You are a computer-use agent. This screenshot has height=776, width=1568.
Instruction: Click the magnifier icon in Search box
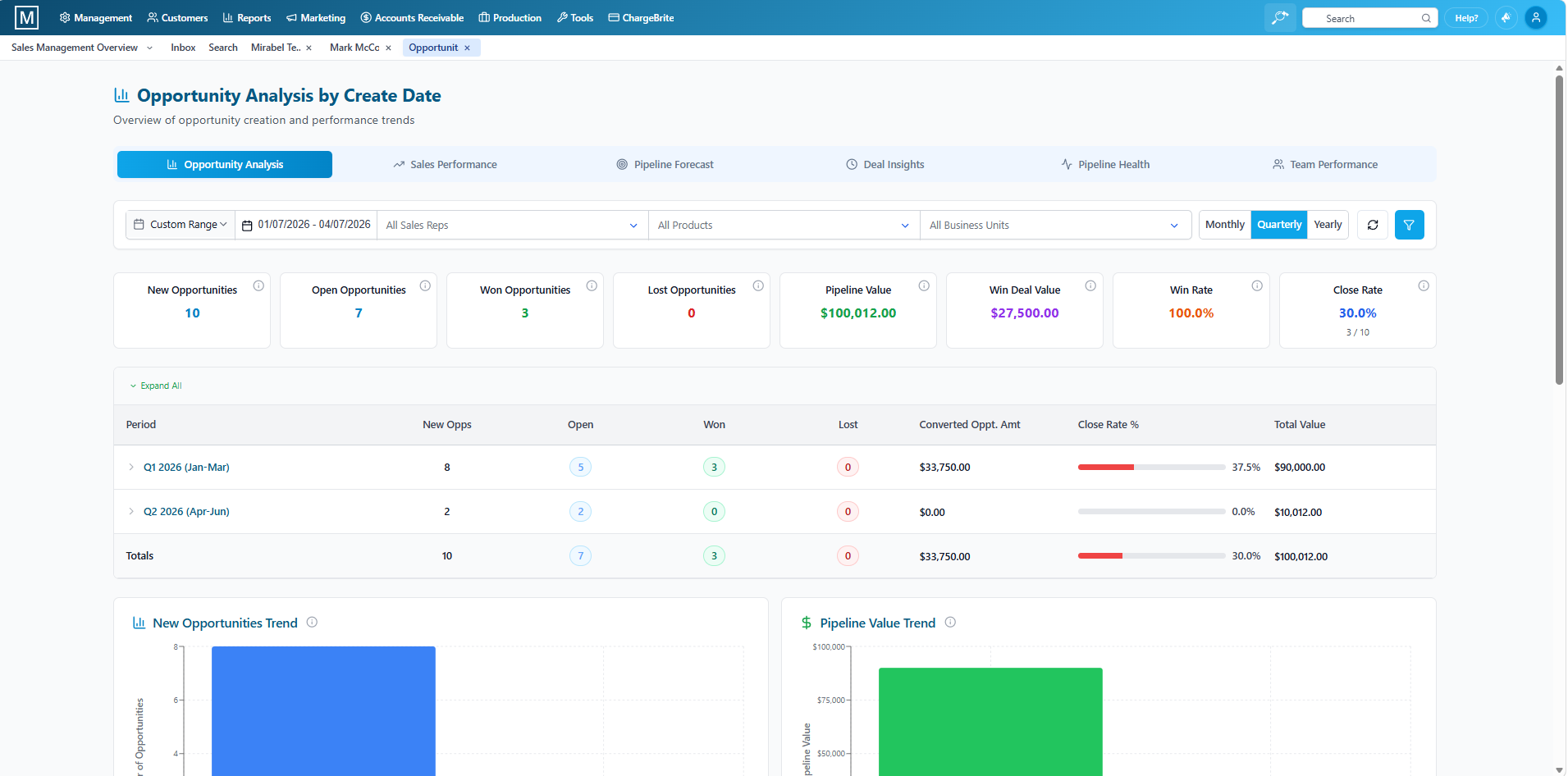[1426, 18]
